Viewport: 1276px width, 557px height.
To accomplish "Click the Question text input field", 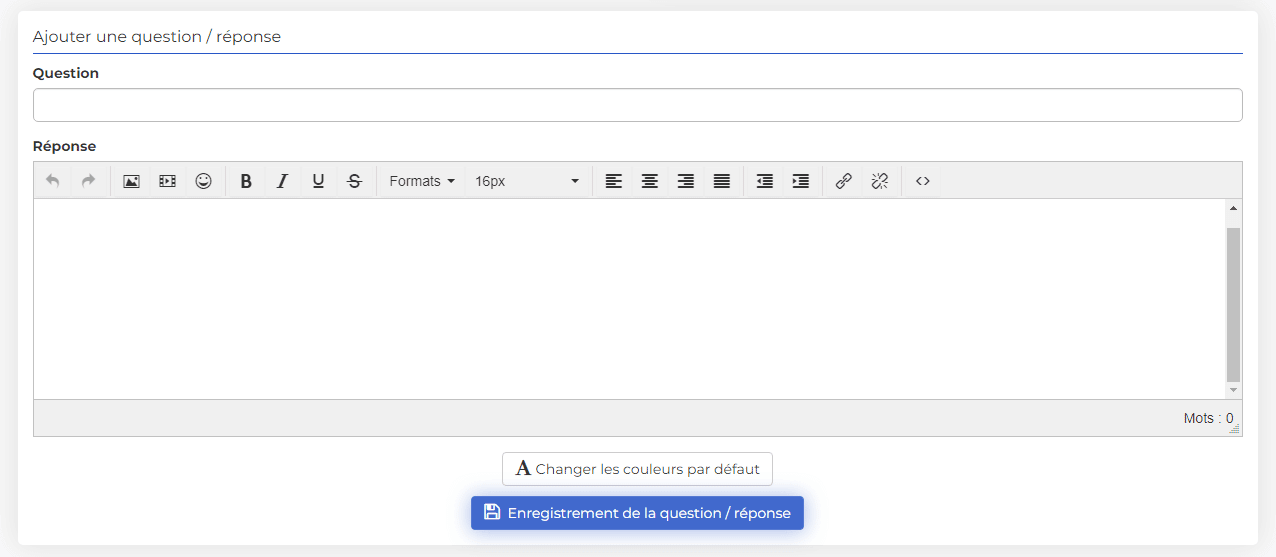I will [x=638, y=105].
